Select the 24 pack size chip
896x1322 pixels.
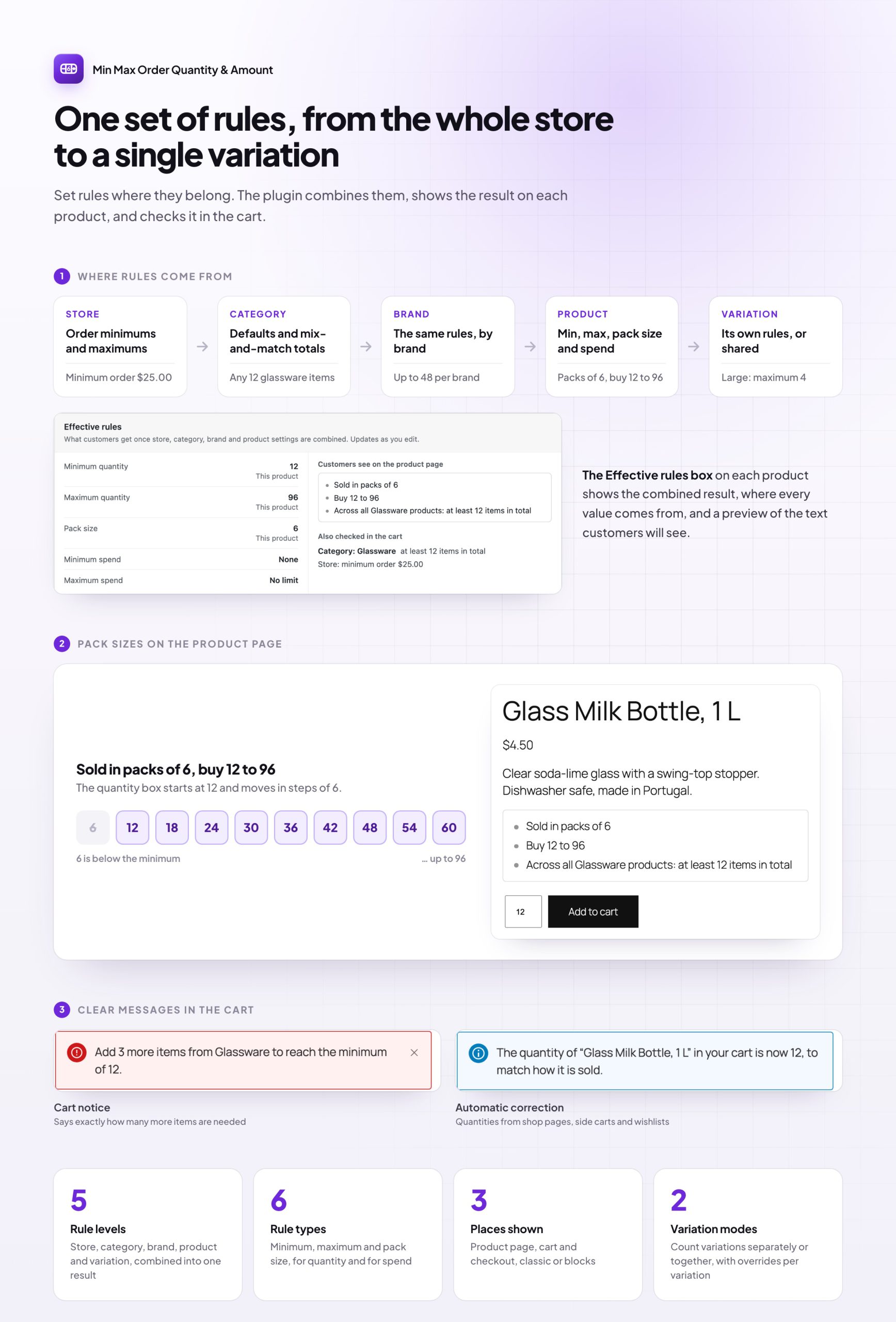pyautogui.click(x=212, y=827)
